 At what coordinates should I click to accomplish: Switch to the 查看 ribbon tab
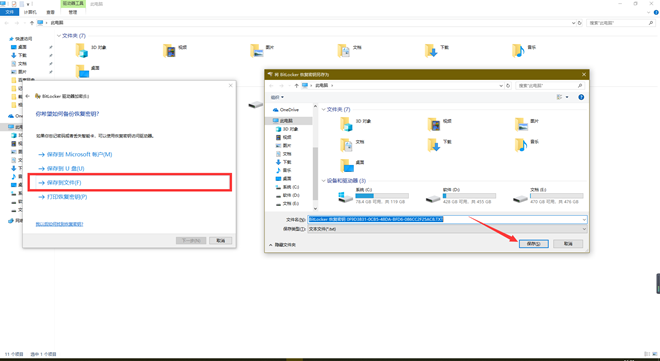coord(51,12)
